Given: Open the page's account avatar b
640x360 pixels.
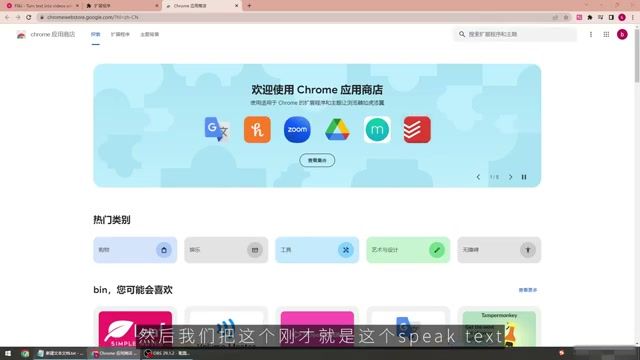Looking at the screenshot, I should (x=622, y=35).
